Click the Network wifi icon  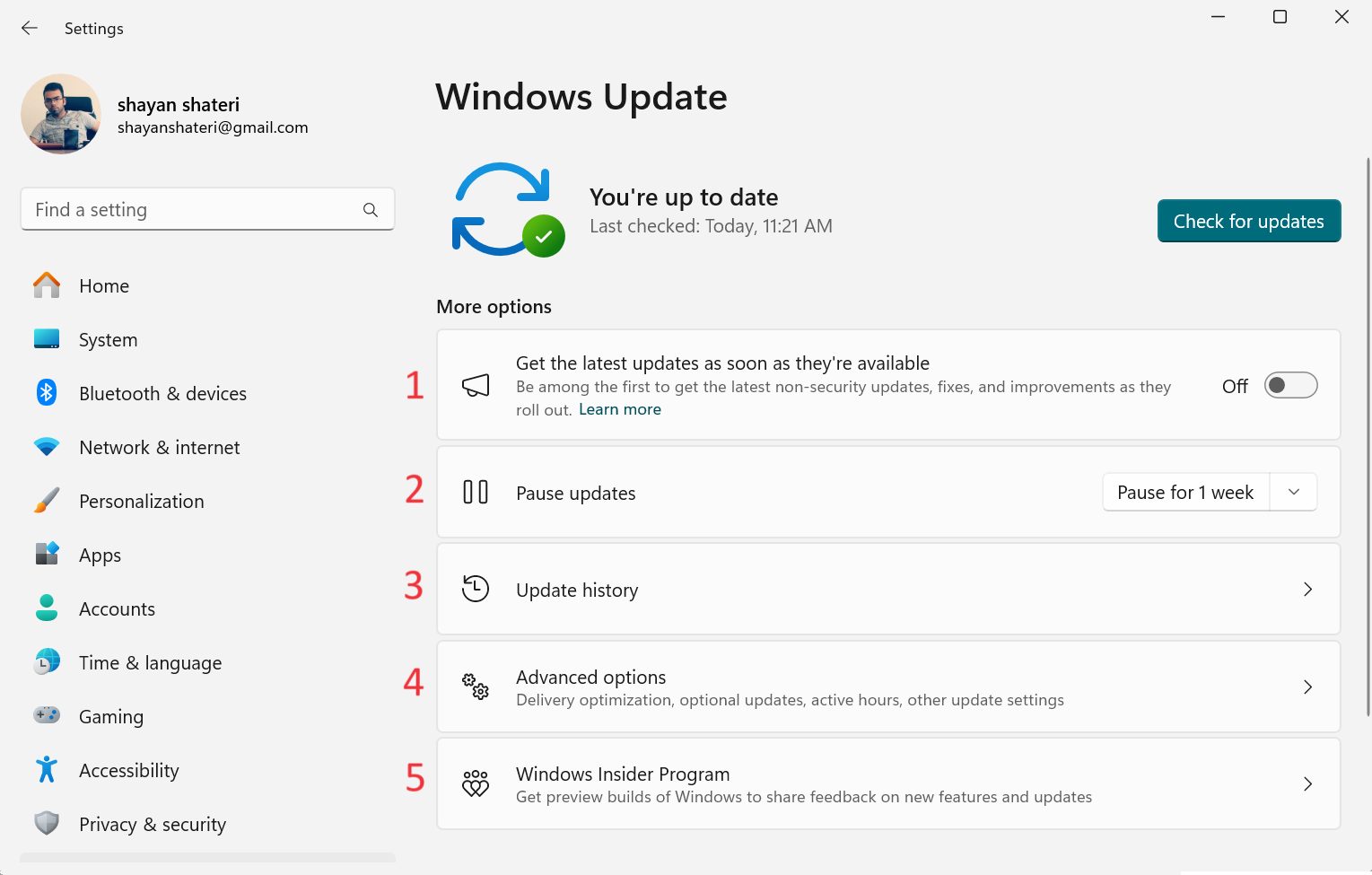(47, 446)
